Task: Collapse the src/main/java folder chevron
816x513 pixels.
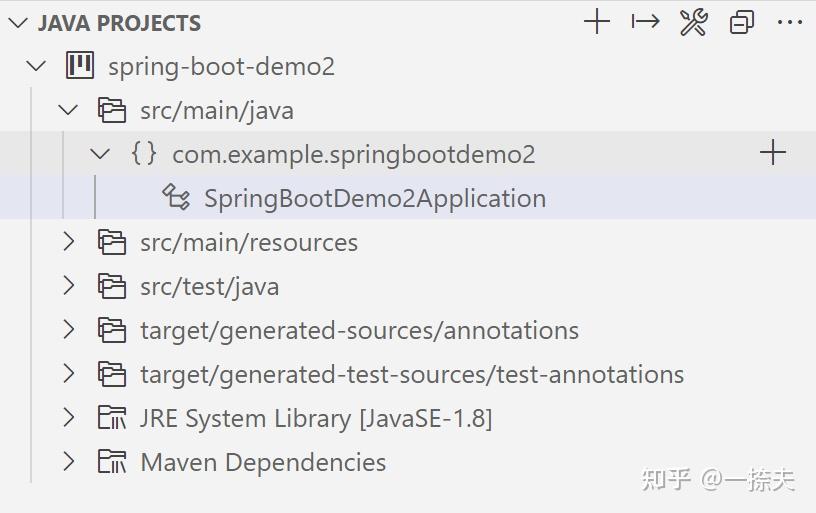Action: click(68, 110)
